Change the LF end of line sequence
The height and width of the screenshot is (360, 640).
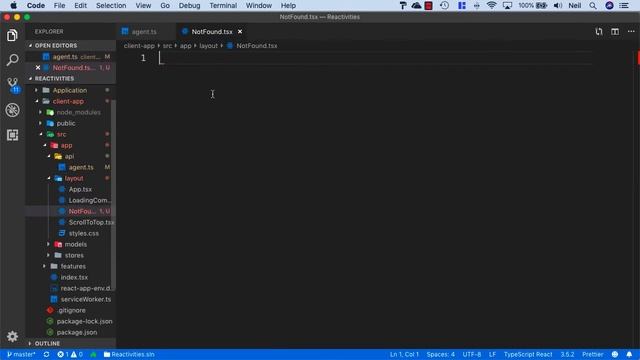coord(492,354)
